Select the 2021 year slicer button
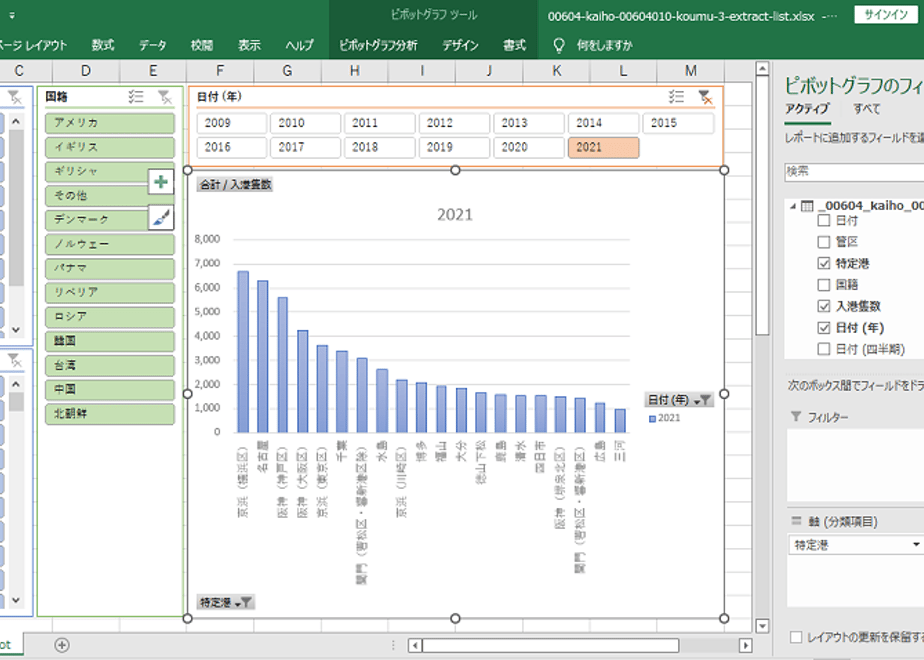This screenshot has width=924, height=660. [603, 147]
